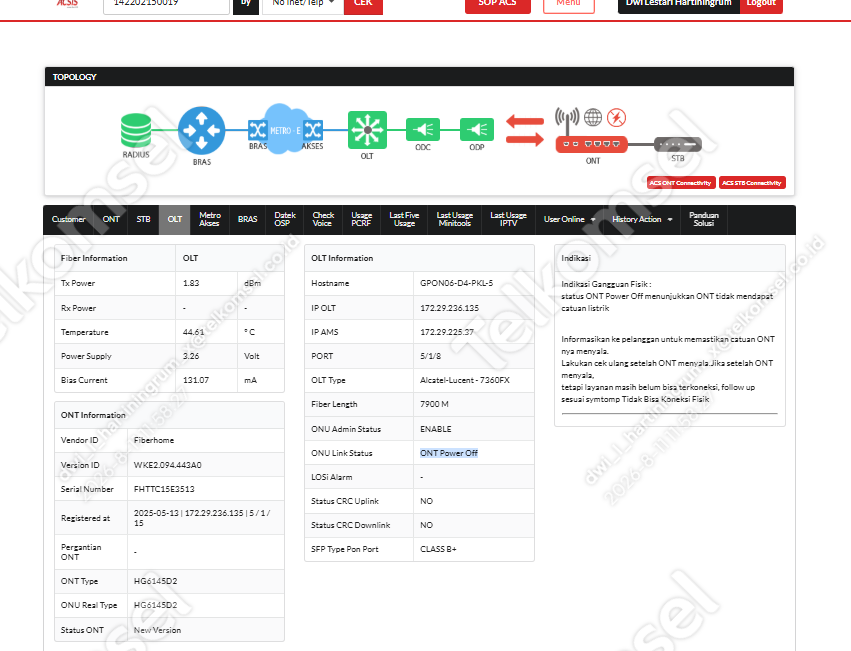Image resolution: width=851 pixels, height=651 pixels.
Task: Click OLT Type Alcatel-Lucent - 7360FX
Action: pos(465,380)
